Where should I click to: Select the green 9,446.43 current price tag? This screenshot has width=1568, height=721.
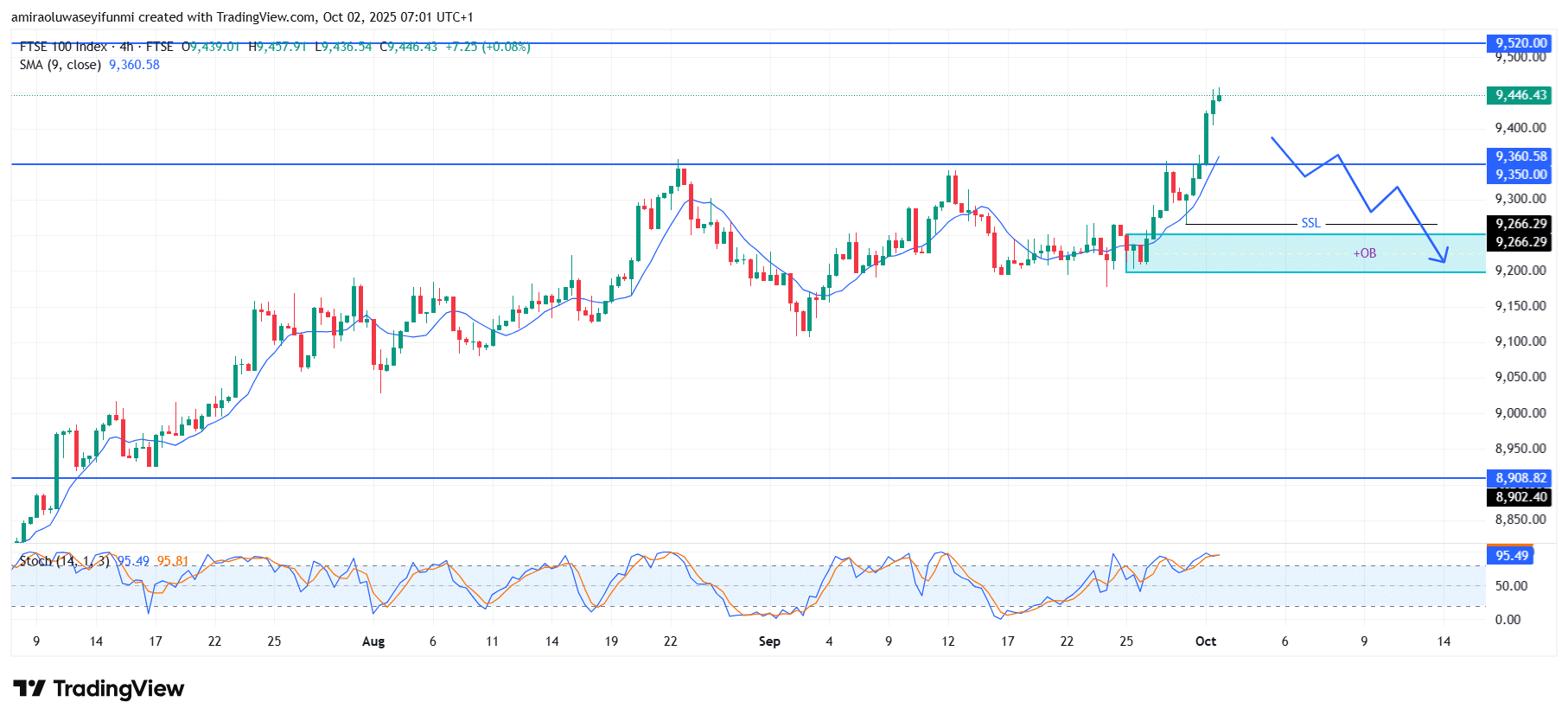(x=1520, y=95)
